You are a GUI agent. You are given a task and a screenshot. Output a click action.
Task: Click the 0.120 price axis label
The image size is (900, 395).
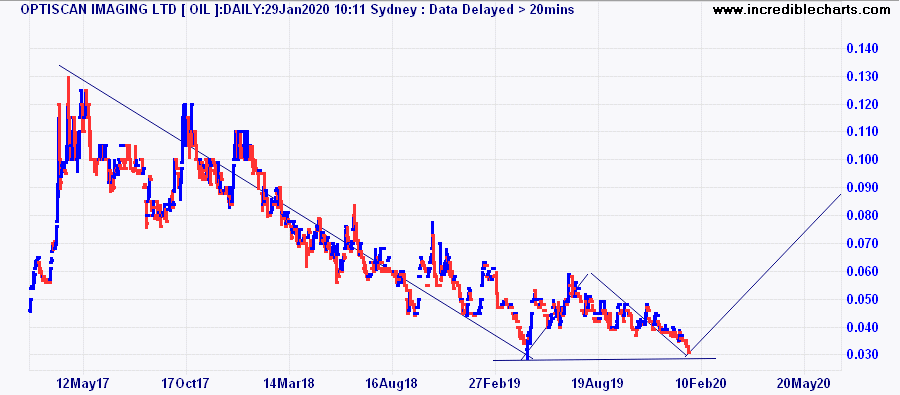[863, 104]
